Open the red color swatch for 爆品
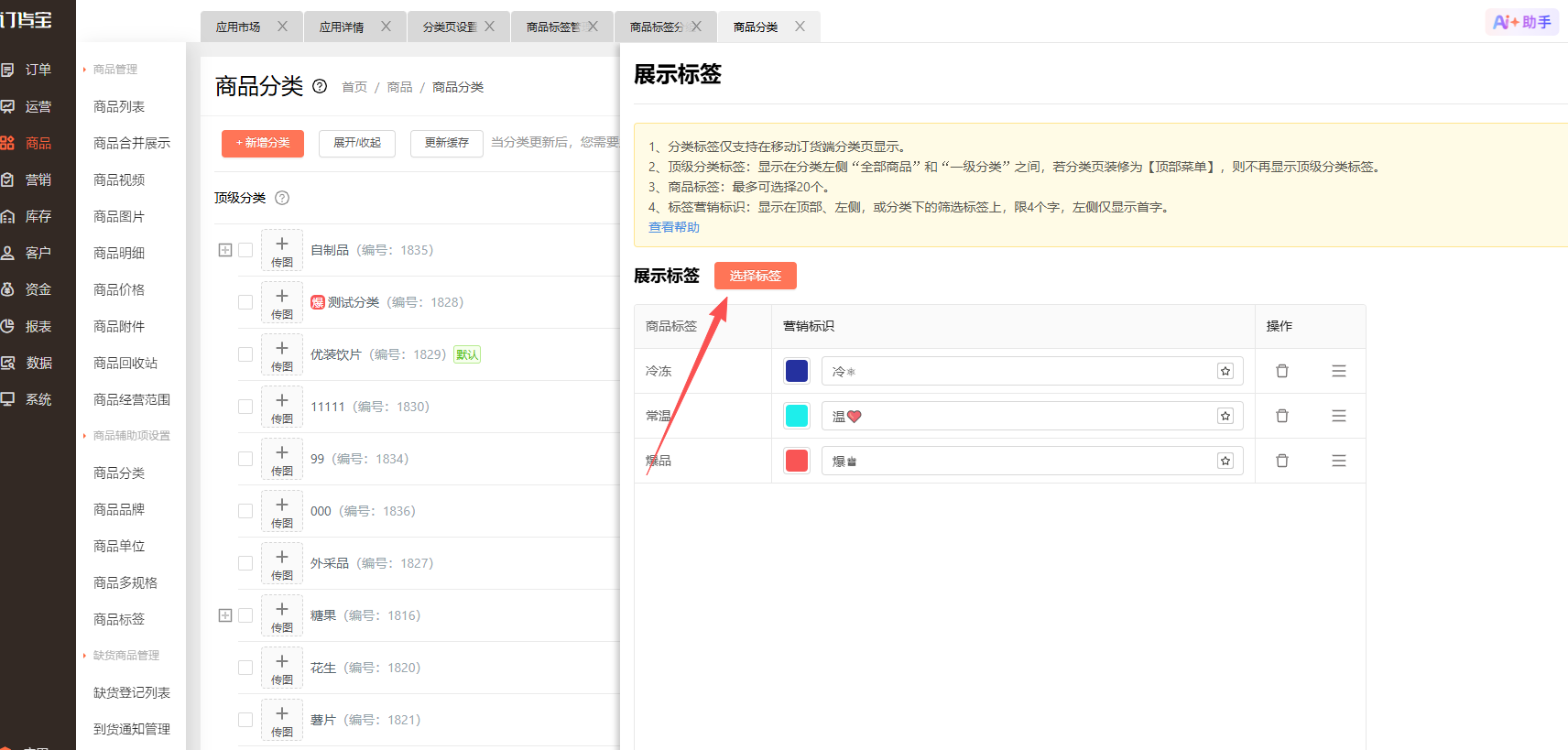 797,461
